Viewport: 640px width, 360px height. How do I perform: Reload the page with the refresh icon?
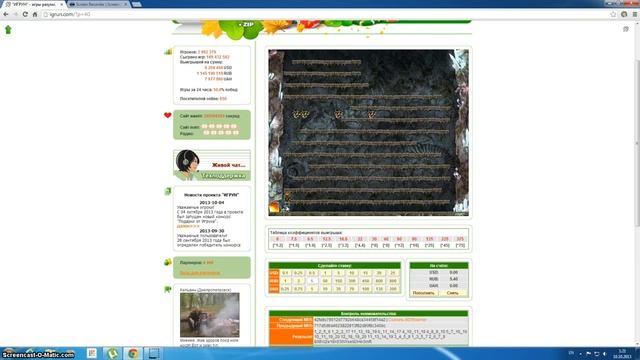[25, 14]
